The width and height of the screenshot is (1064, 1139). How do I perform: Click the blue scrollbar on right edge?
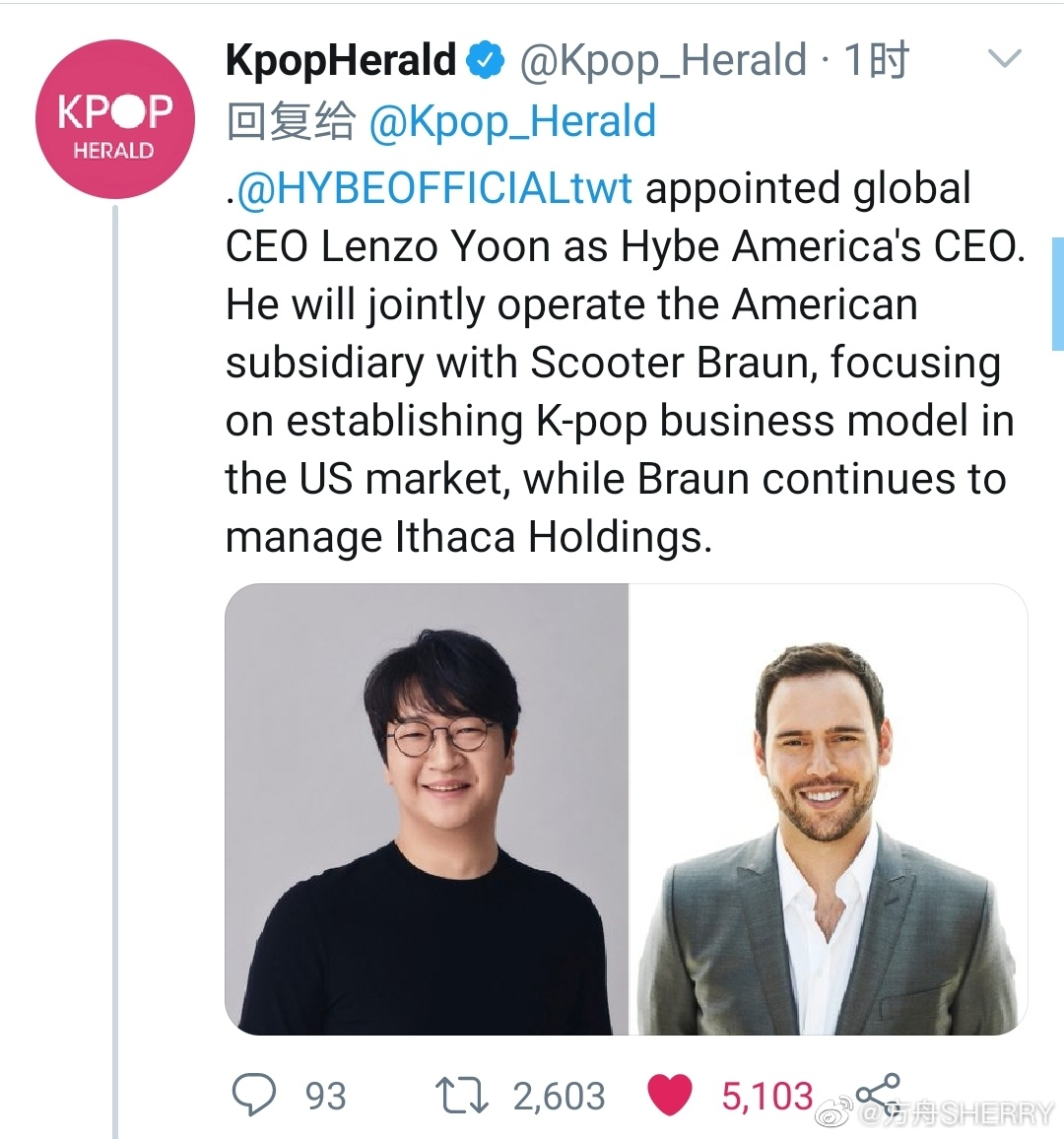click(1057, 294)
